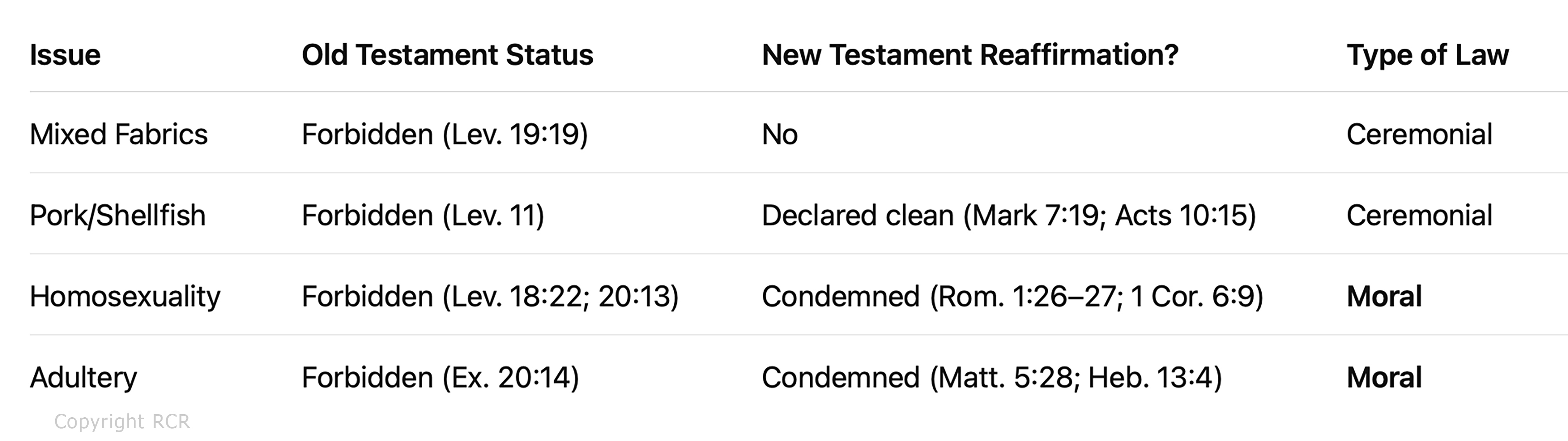Select the Homosexuality issue cell
Screen dimensions: 1568x441
point(125,297)
